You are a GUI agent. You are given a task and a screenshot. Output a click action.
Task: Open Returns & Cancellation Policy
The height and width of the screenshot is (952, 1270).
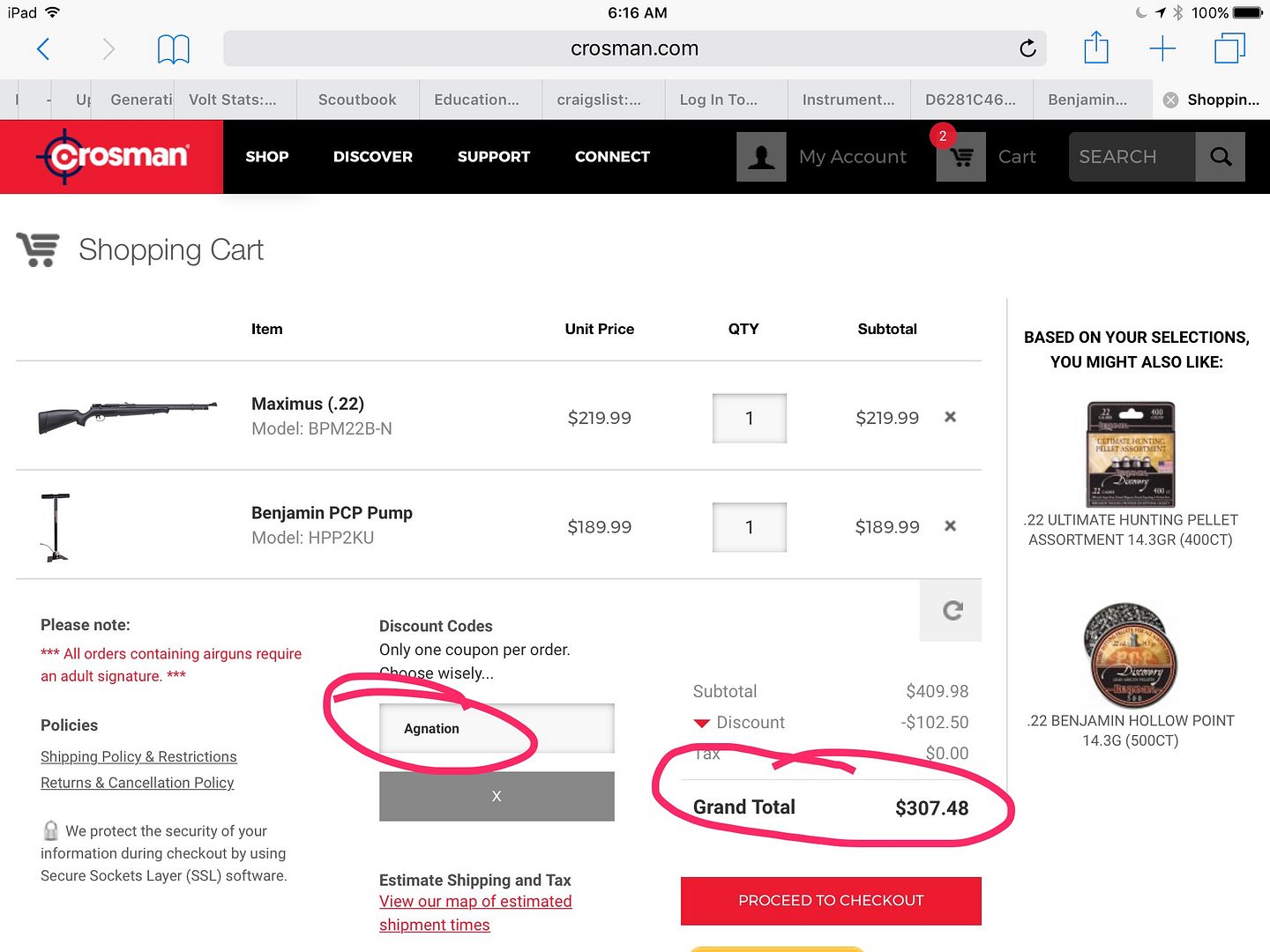pos(137,783)
